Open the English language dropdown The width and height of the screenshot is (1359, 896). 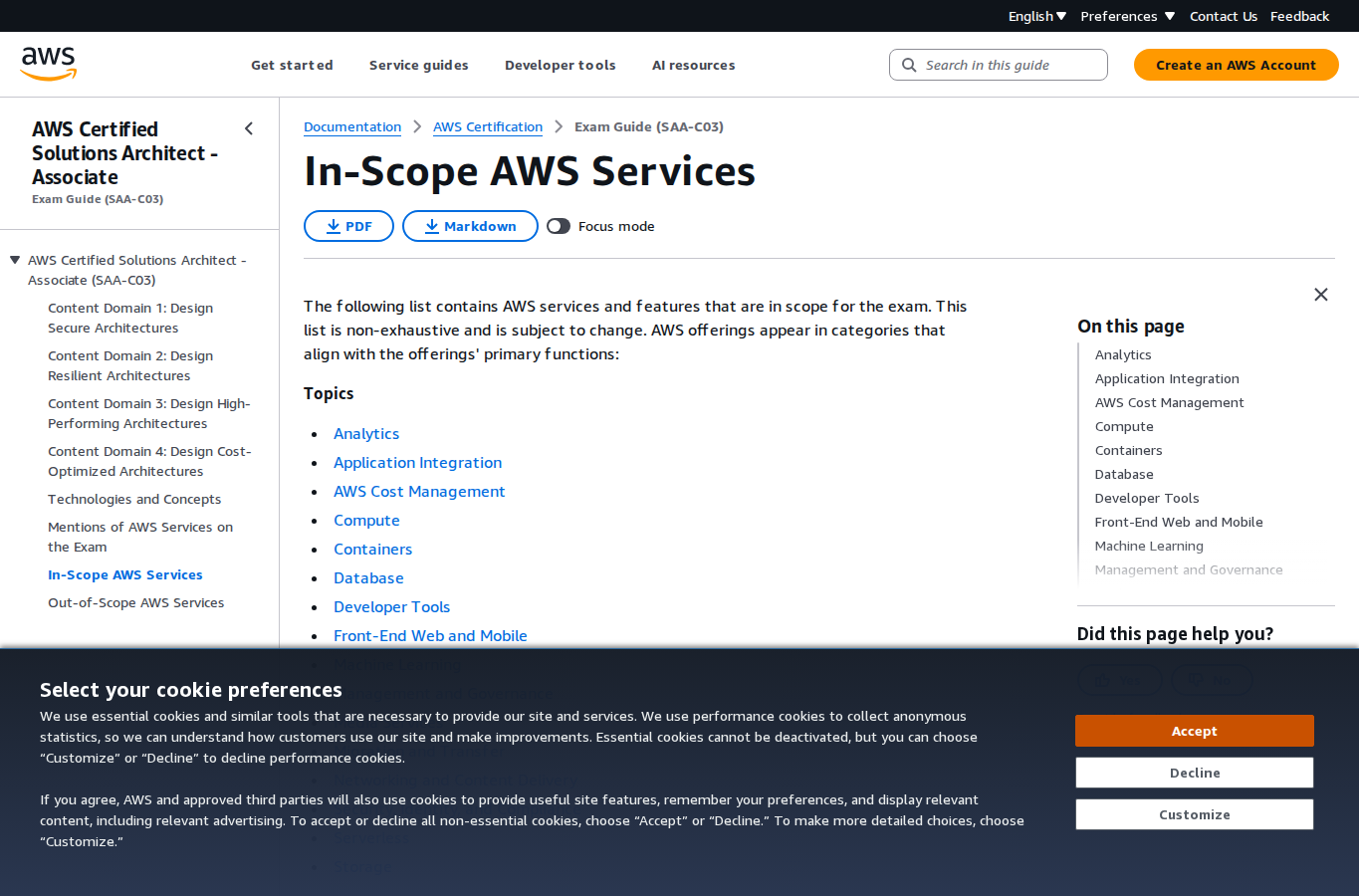1037,16
